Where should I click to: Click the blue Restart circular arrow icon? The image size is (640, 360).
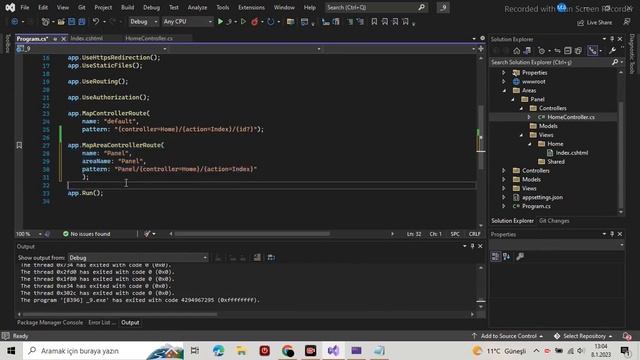[x=271, y=22]
